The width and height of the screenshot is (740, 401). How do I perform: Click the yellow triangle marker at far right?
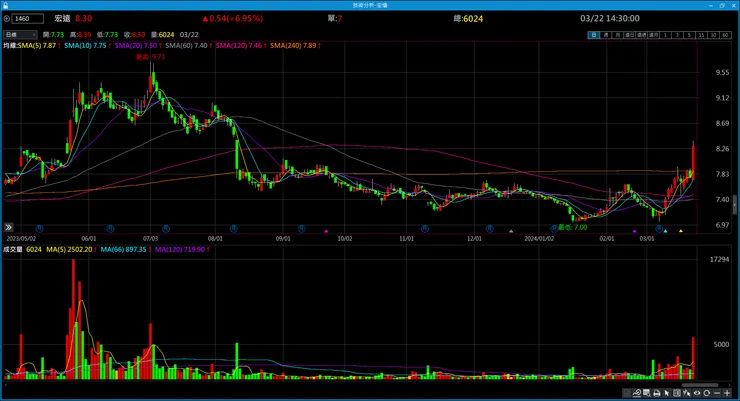[x=681, y=231]
